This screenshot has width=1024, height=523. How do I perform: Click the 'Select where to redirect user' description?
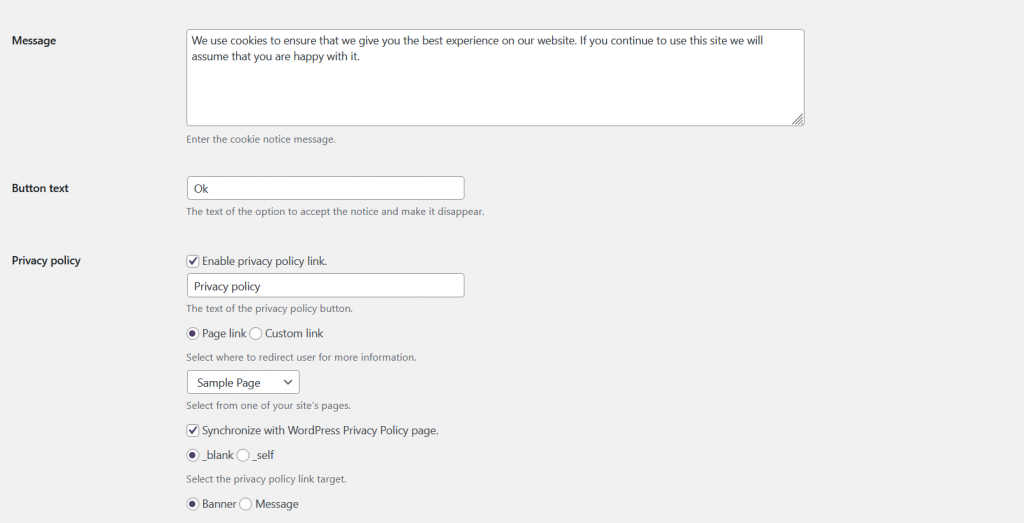[x=301, y=357]
